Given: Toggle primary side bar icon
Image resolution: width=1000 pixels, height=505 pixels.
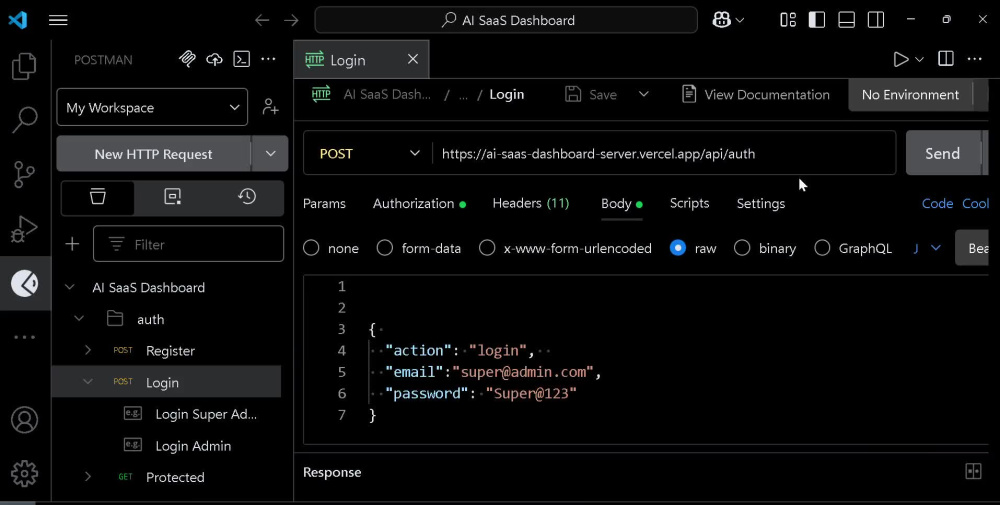Looking at the screenshot, I should tap(817, 20).
